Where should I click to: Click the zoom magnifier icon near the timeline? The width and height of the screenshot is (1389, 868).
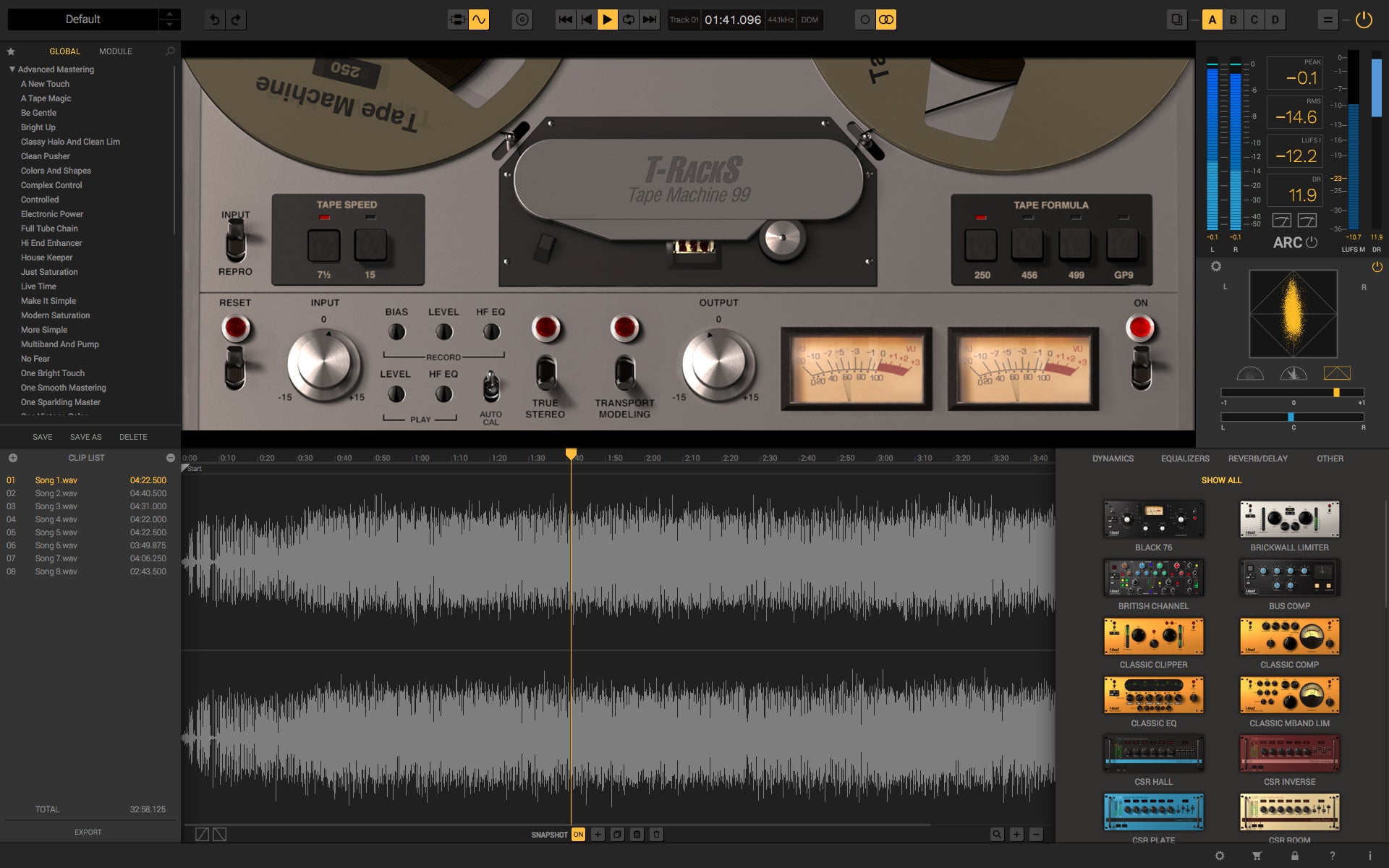pyautogui.click(x=997, y=833)
